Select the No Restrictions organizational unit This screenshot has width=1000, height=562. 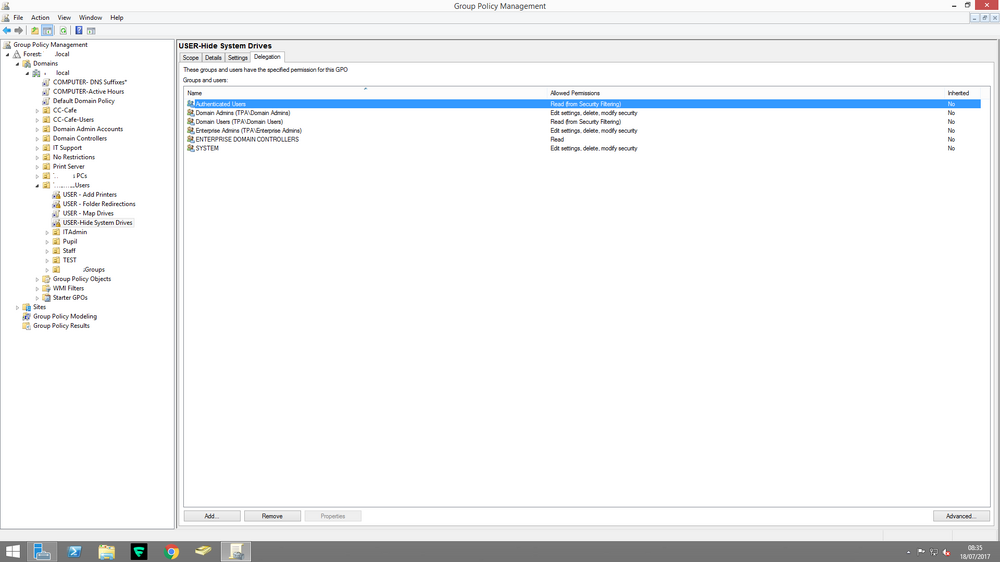(73, 157)
